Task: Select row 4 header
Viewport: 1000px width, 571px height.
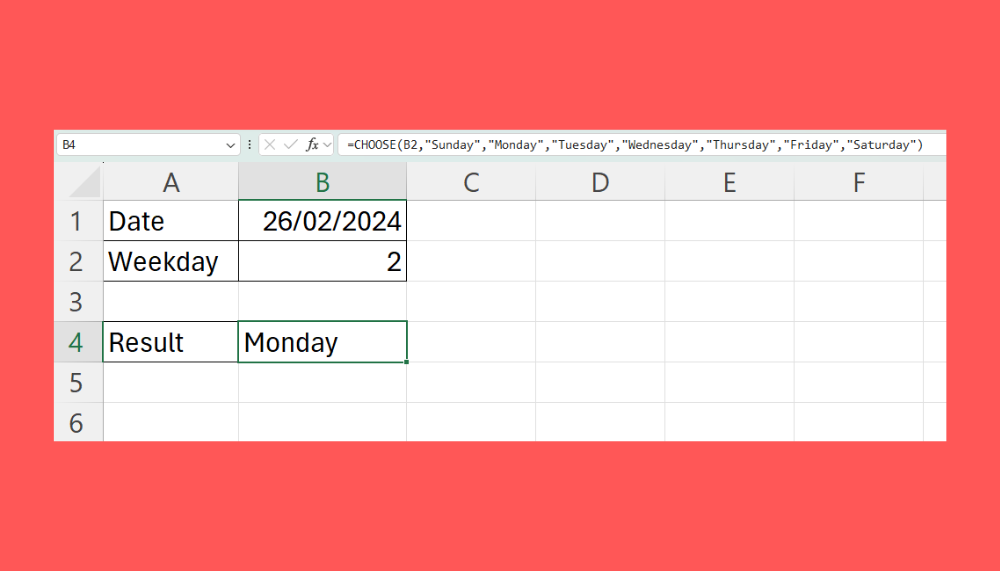Action: pos(78,342)
